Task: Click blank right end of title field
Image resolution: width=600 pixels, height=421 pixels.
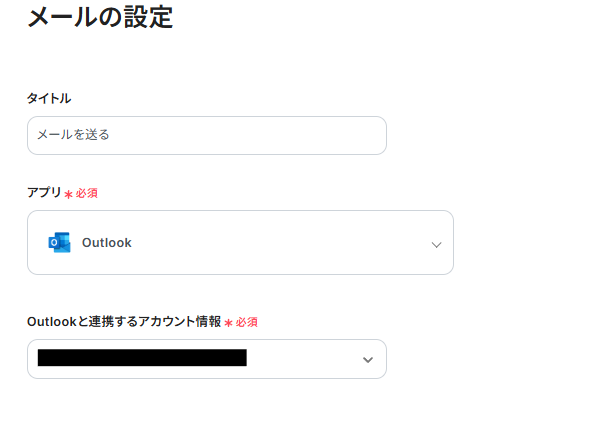Action: point(340,135)
